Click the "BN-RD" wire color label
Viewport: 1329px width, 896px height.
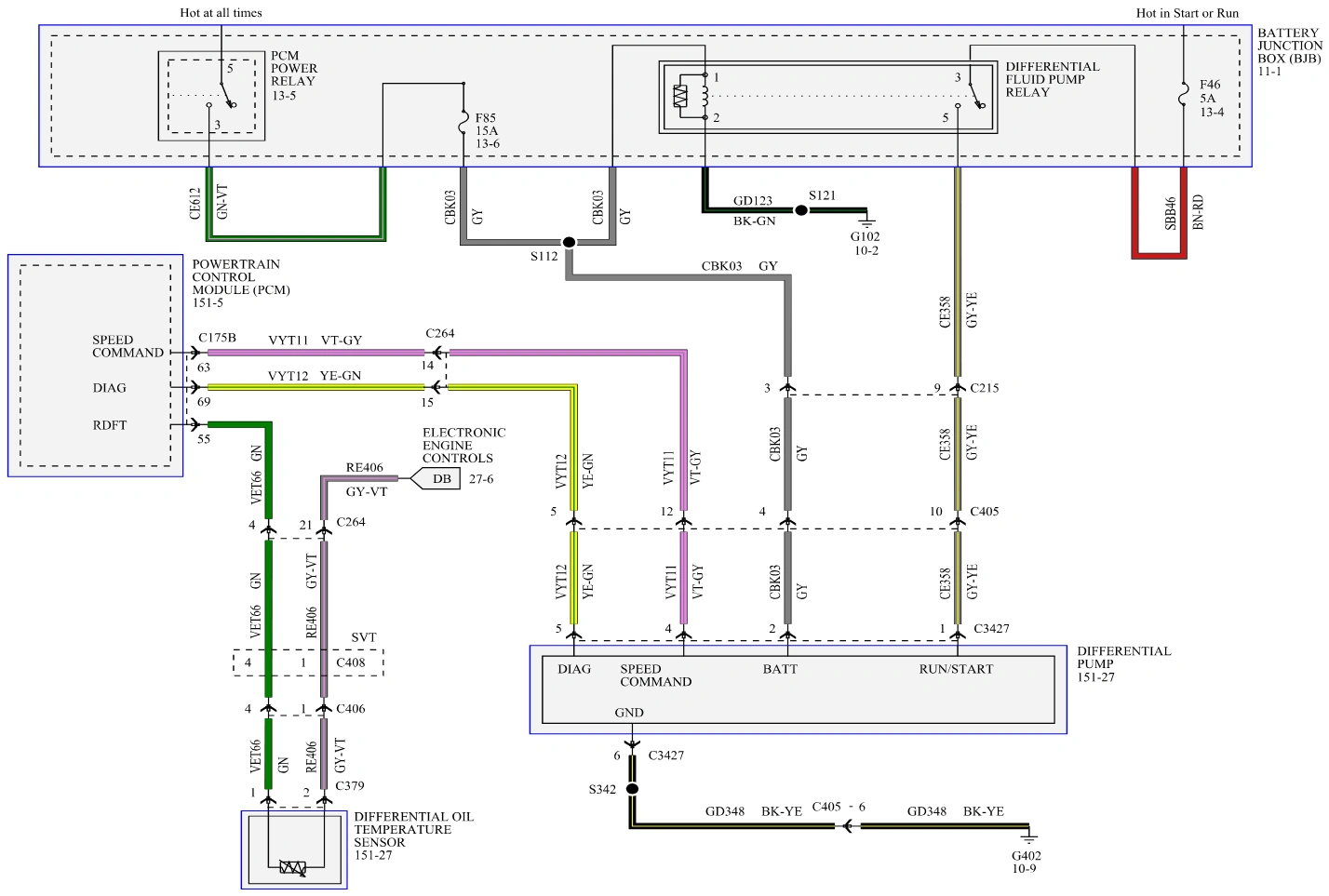pos(1198,212)
